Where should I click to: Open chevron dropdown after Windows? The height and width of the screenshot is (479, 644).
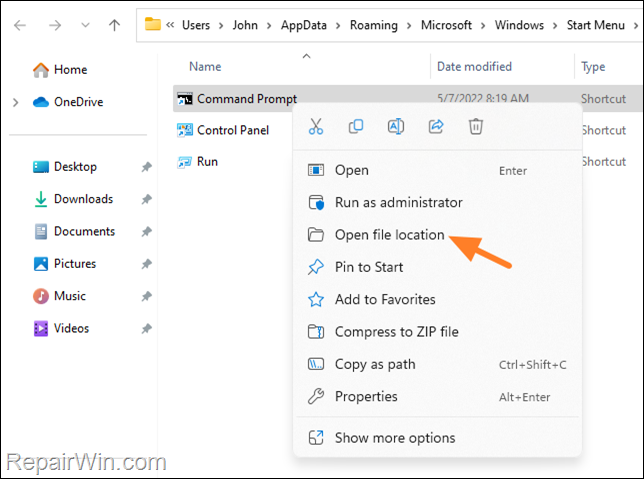[555, 26]
